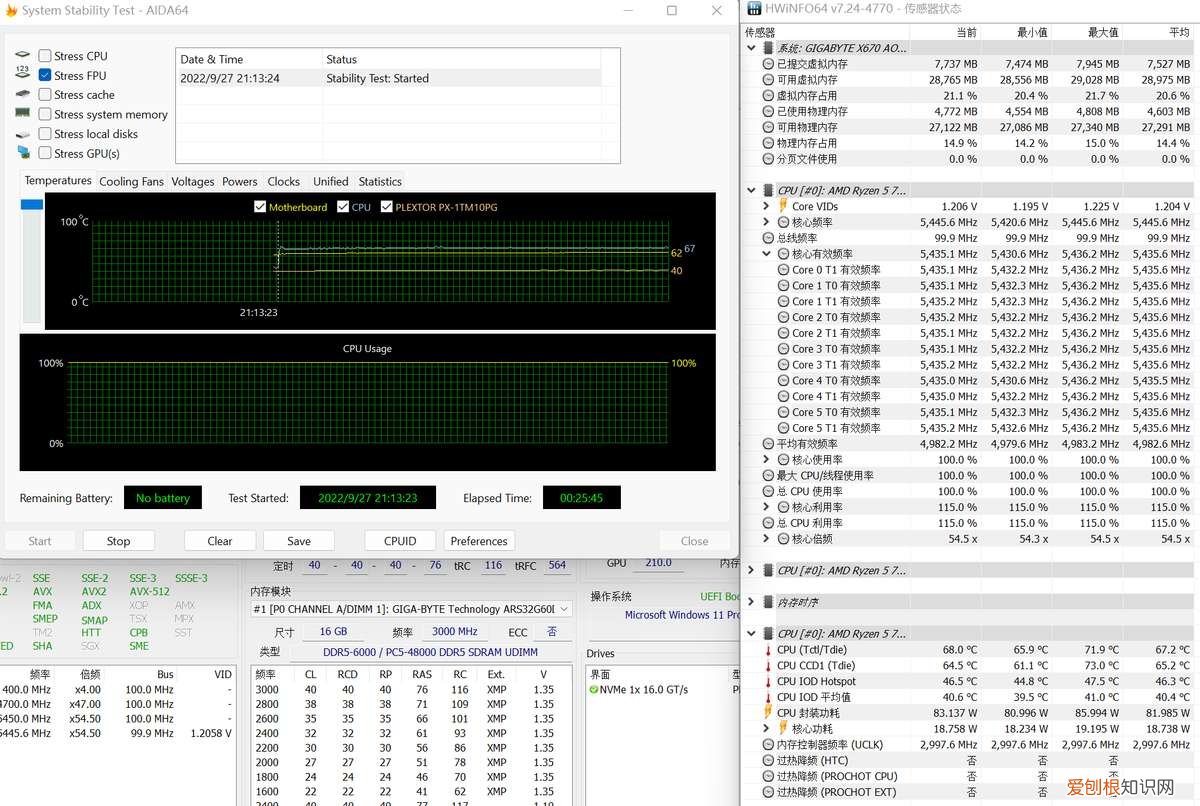Open the Preferences dialog button
Image resolution: width=1200 pixels, height=806 pixels.
(479, 541)
